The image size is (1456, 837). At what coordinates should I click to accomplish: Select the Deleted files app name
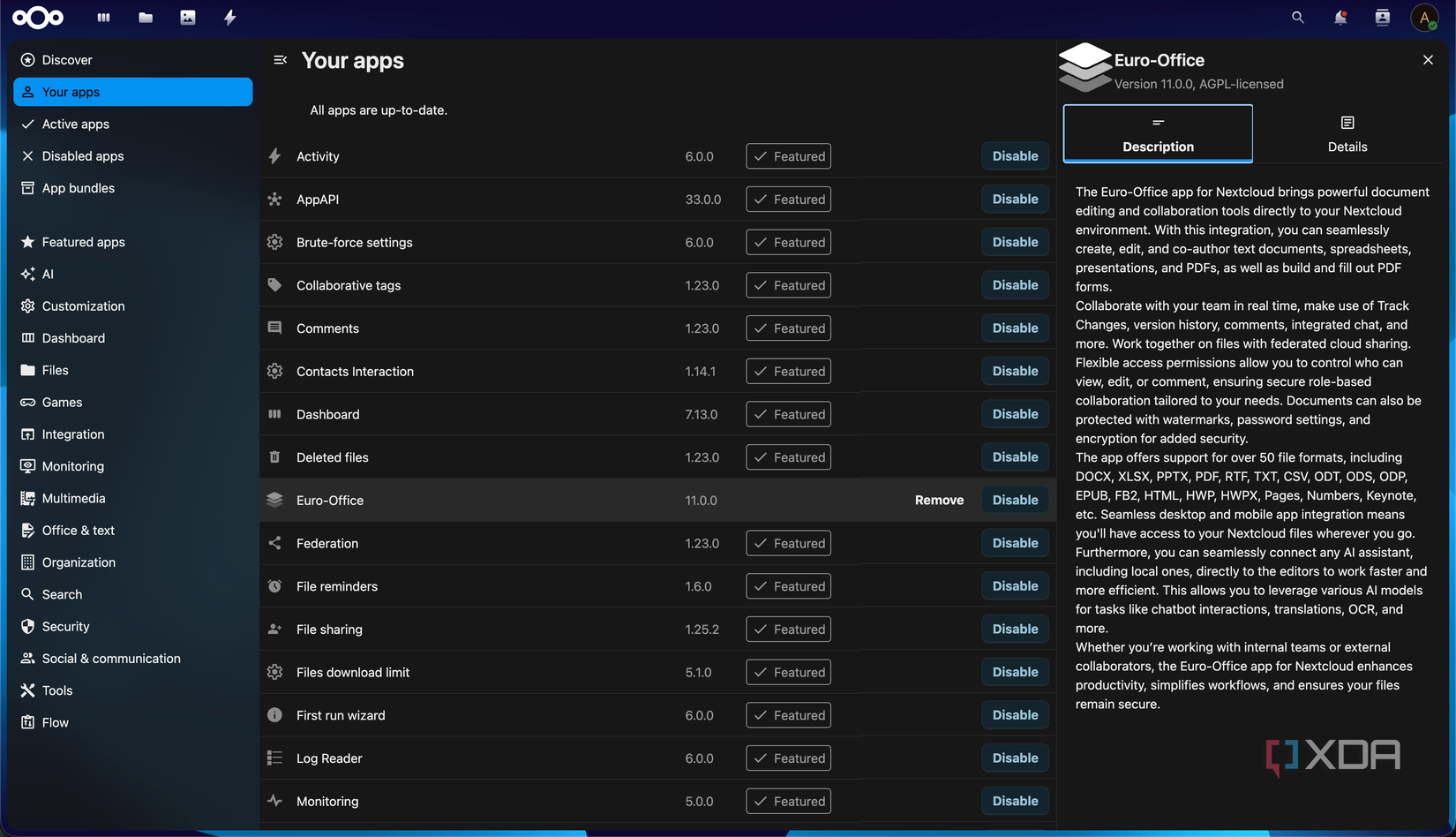(333, 457)
